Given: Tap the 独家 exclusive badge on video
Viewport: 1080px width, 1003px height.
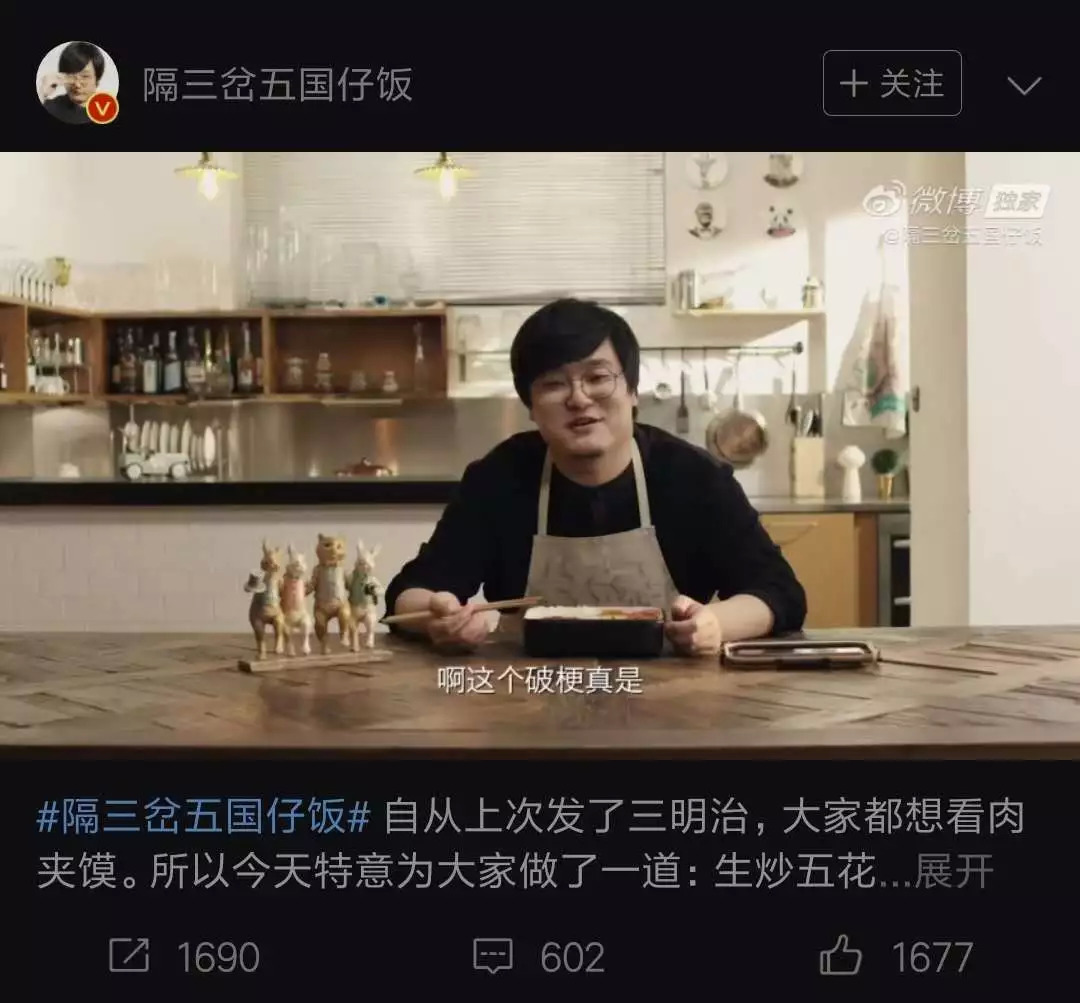Looking at the screenshot, I should point(1017,201).
